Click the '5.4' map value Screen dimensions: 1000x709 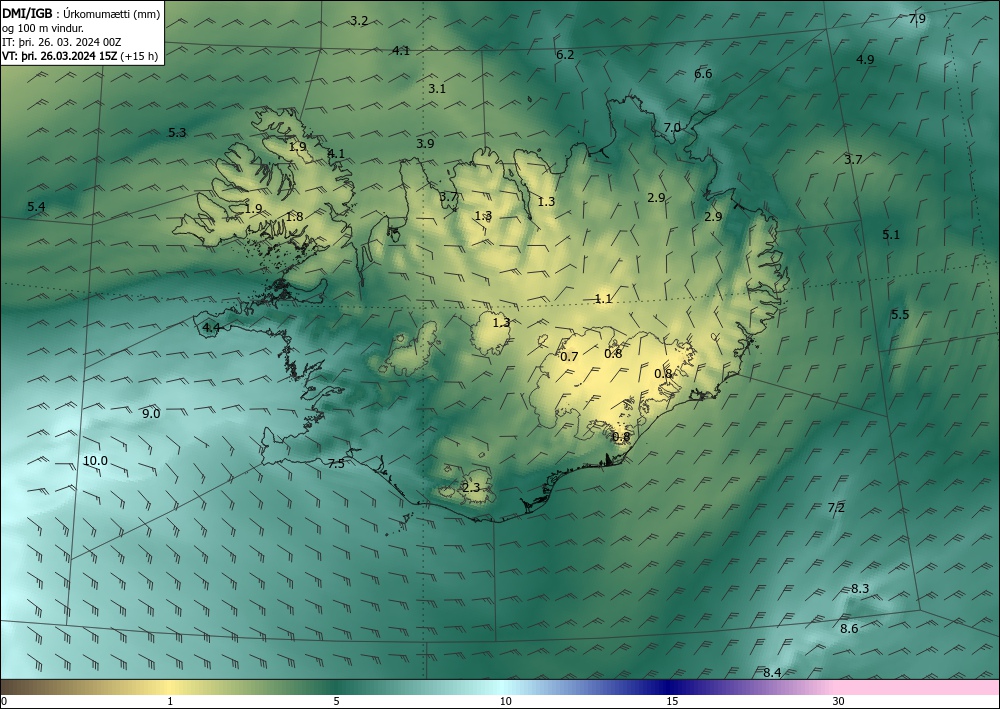pyautogui.click(x=36, y=207)
